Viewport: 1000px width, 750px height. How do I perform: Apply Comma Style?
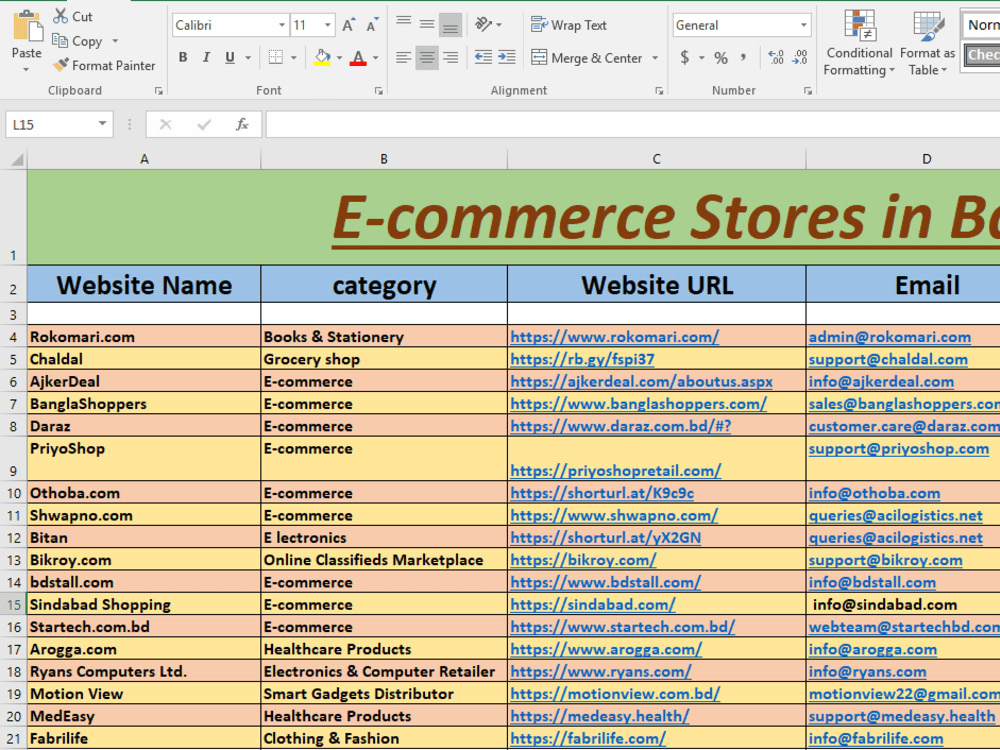tap(744, 58)
